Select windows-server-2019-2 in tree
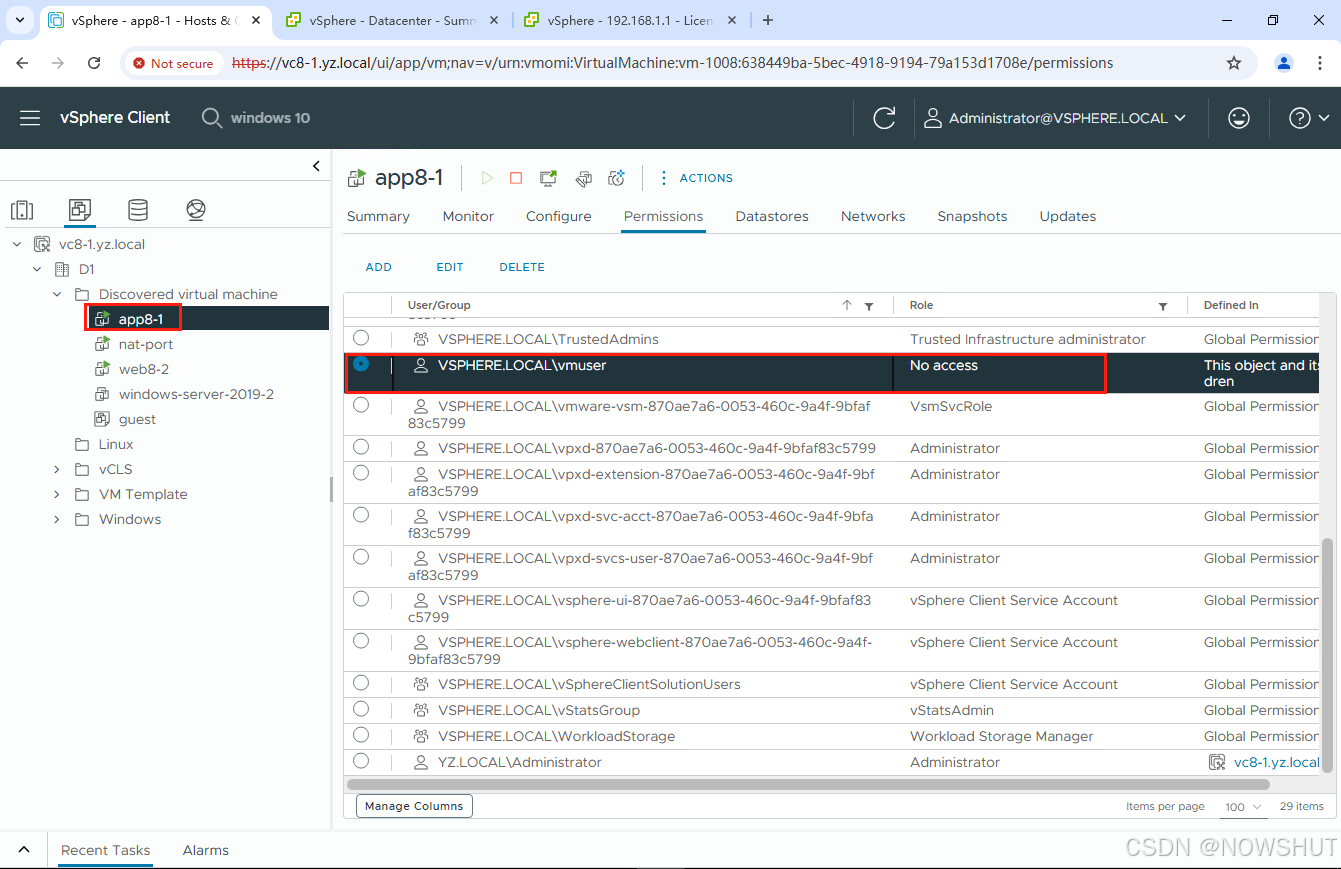Viewport: 1341px width, 869px height. (195, 394)
